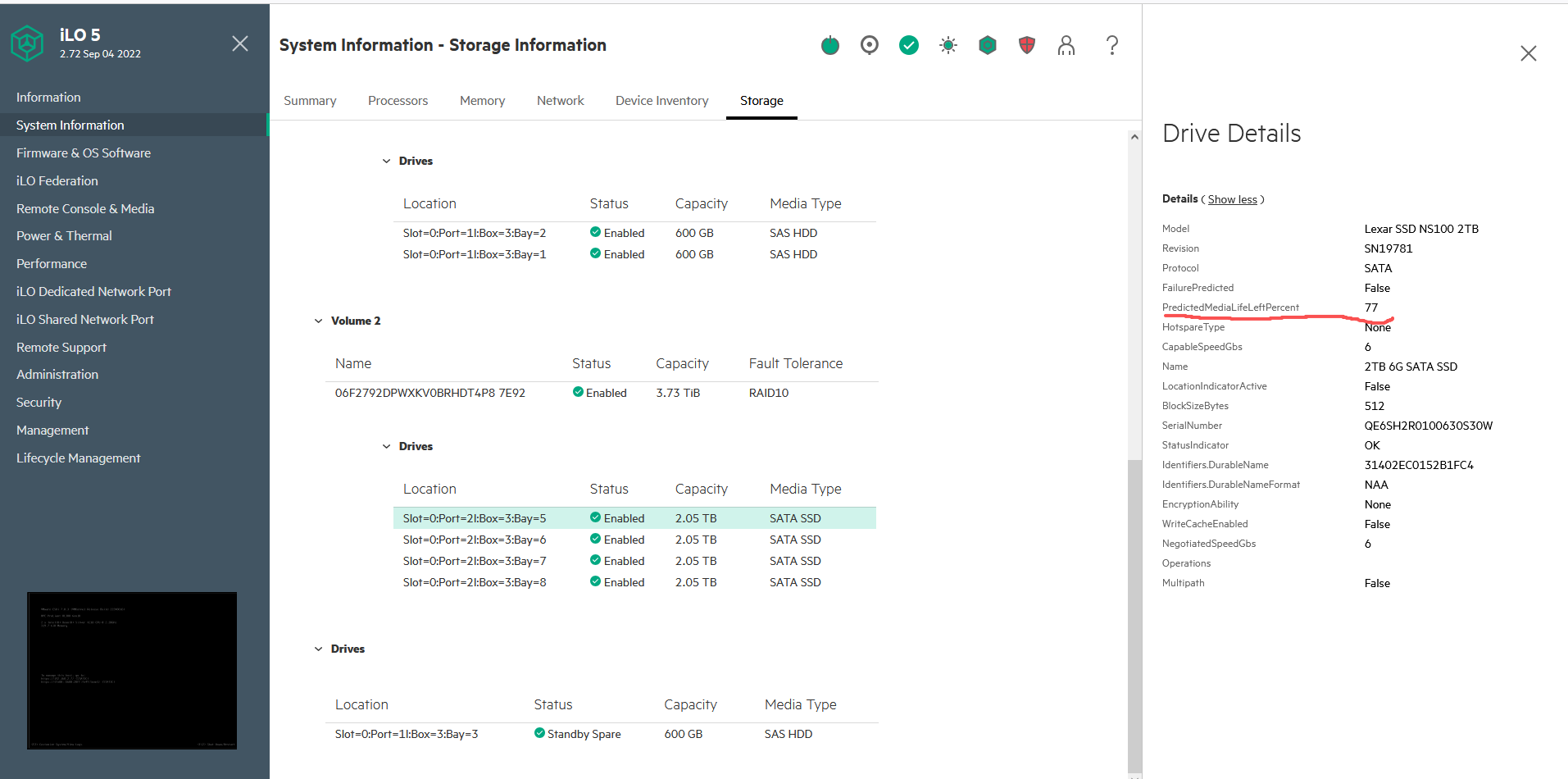Open help with the question mark icon
Viewport: 1568px width, 779px height.
pyautogui.click(x=1111, y=45)
